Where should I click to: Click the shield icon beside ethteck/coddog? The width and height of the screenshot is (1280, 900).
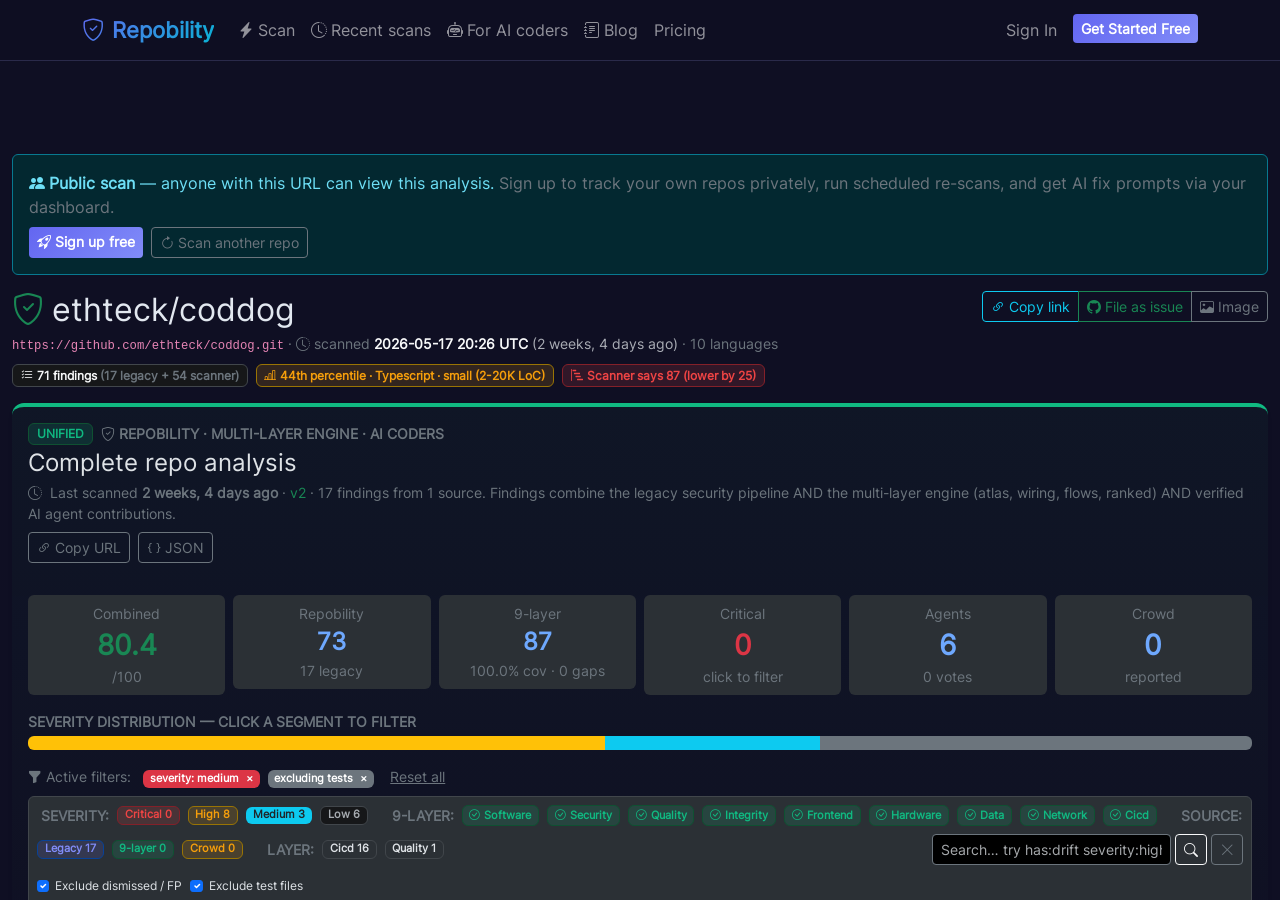28,309
